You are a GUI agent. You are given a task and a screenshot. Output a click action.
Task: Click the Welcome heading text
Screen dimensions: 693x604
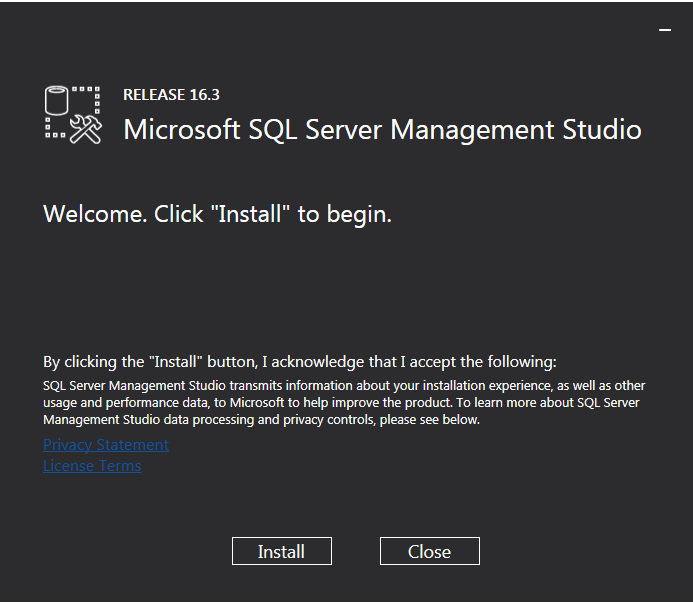pyautogui.click(x=217, y=214)
